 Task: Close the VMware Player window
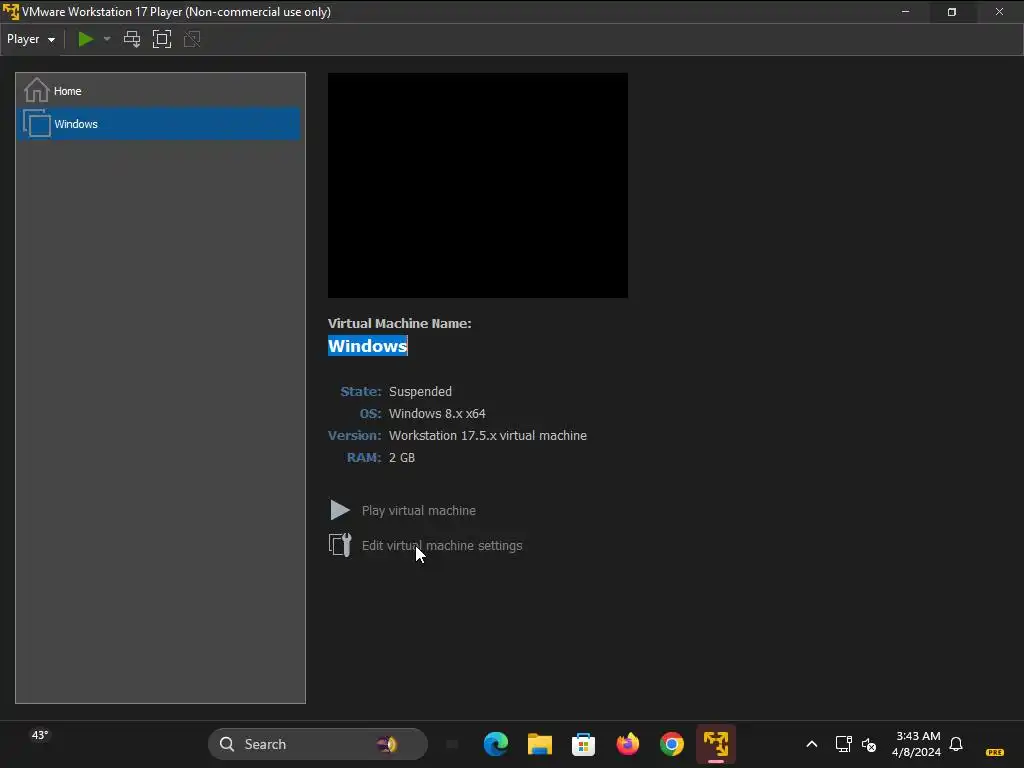(x=999, y=12)
